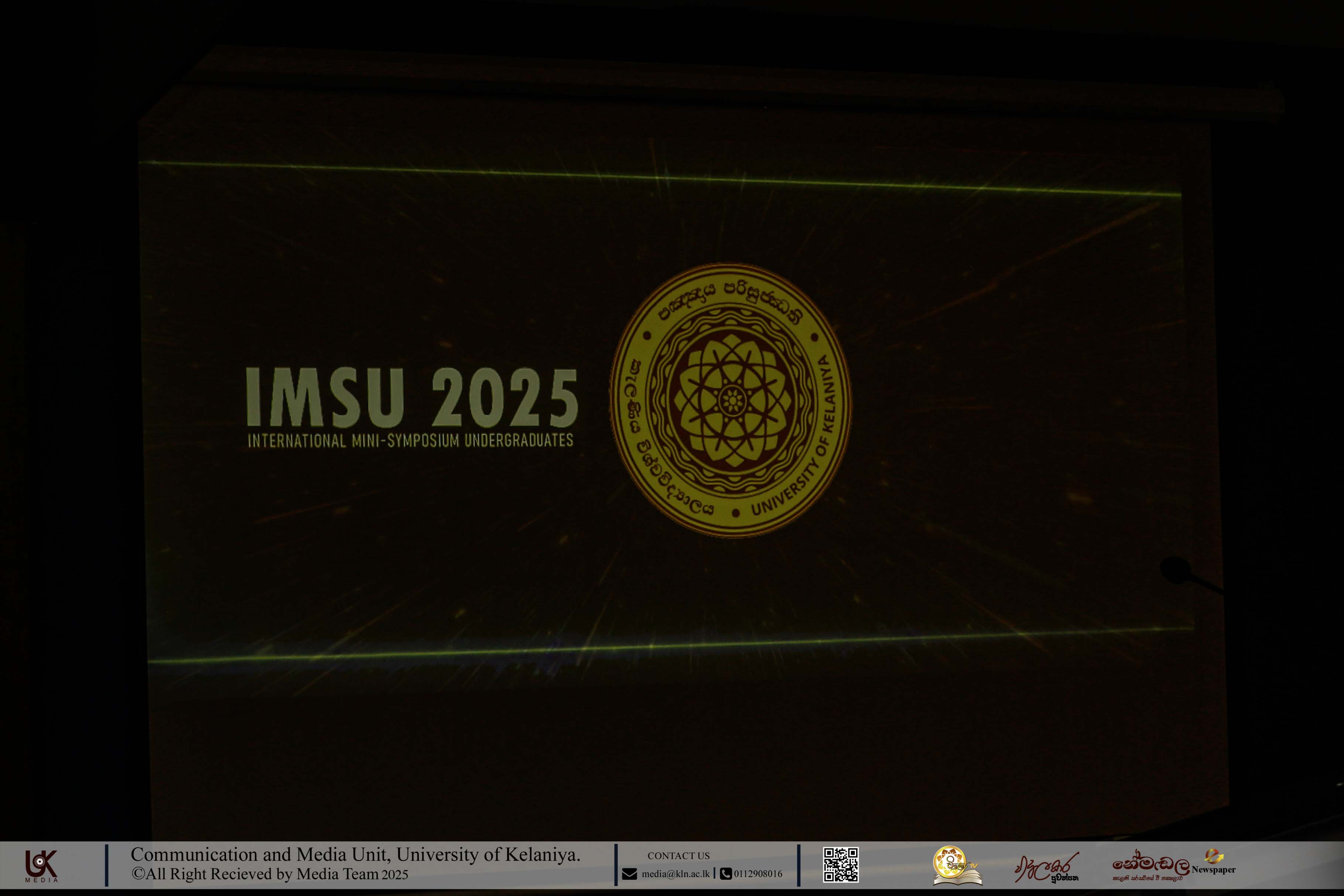Screen dimensions: 1344x896
Task: Click the 'IMSU 2025' title text
Action: pos(412,397)
